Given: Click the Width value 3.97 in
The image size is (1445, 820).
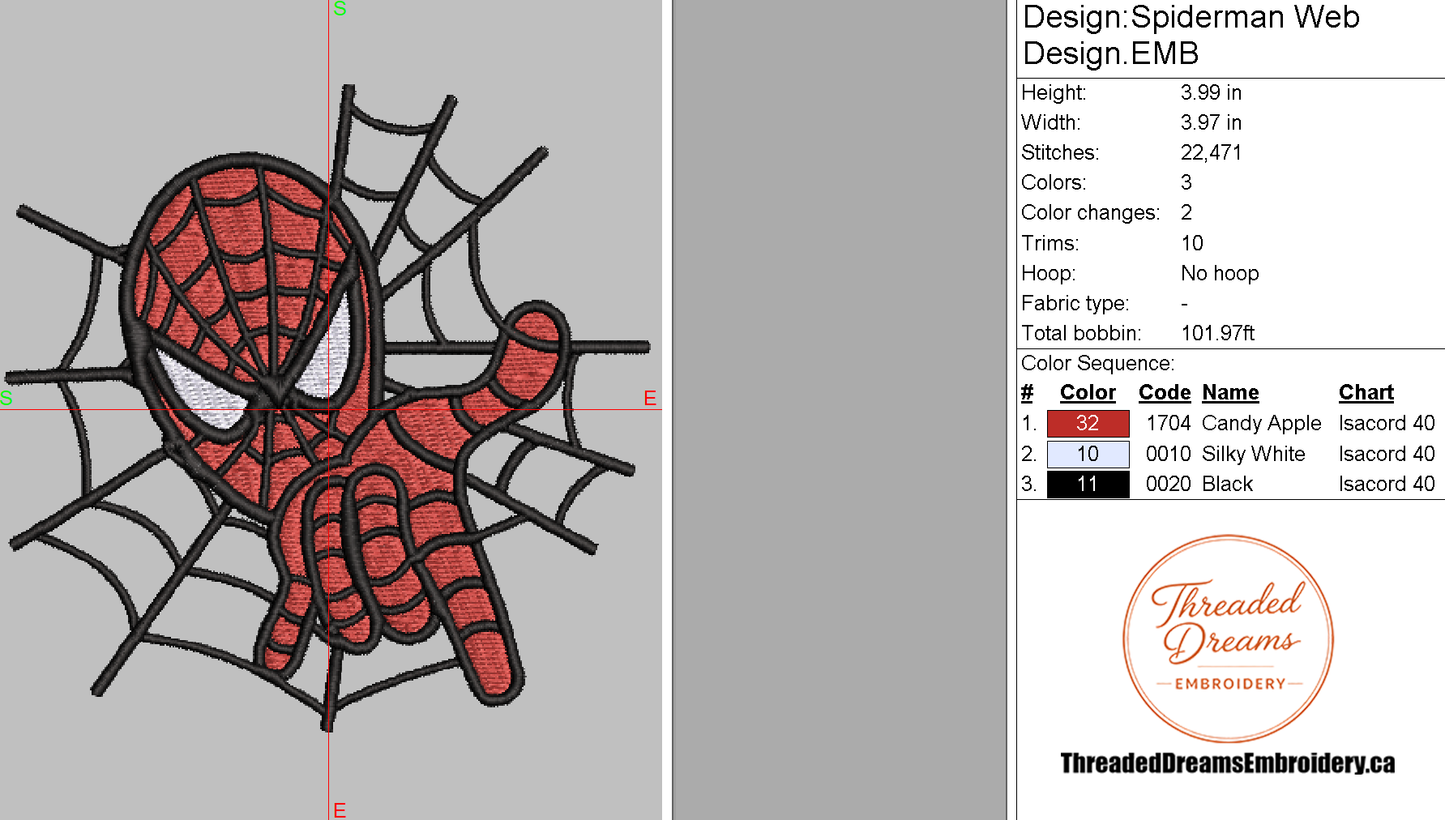Looking at the screenshot, I should (x=1211, y=123).
